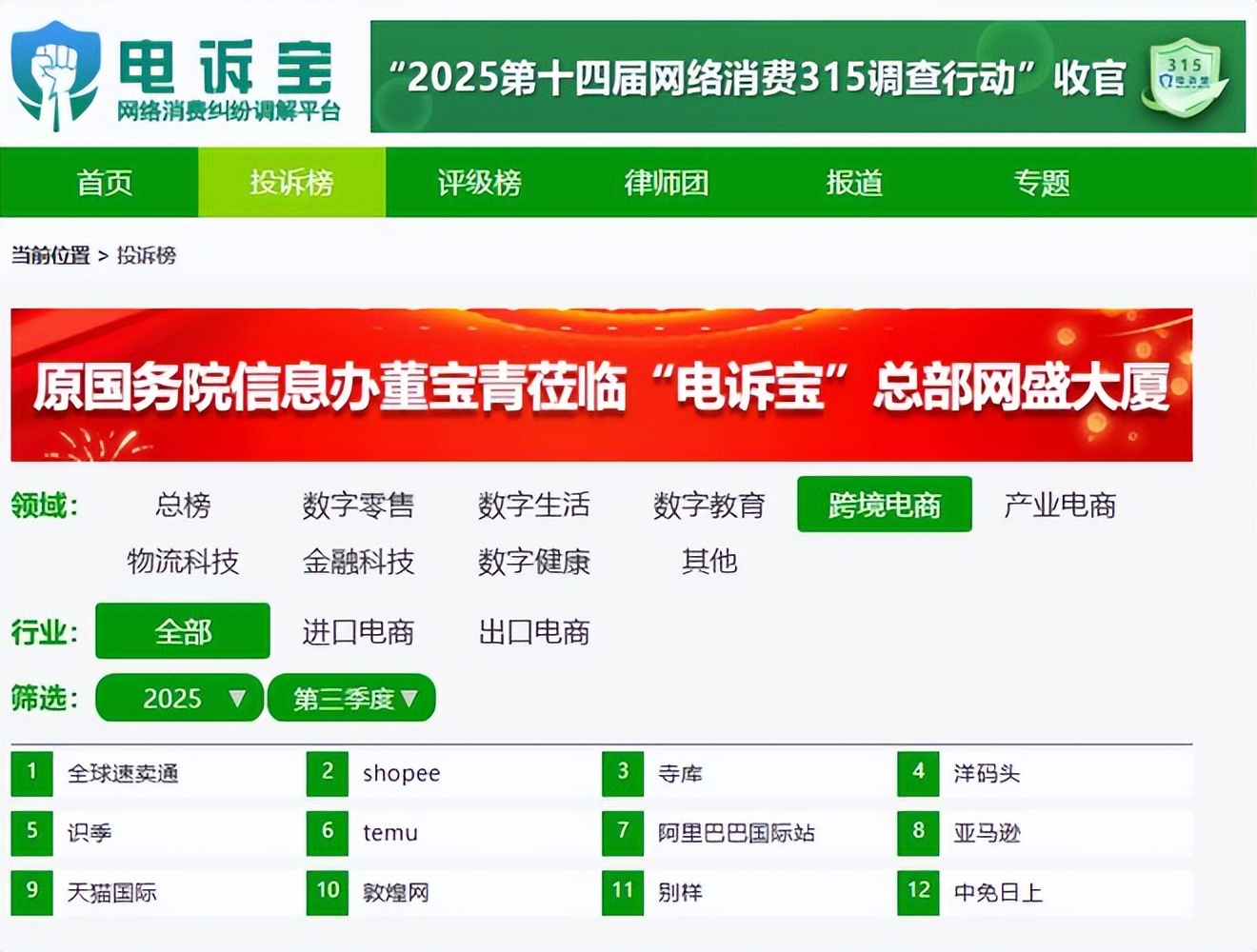Go to the 评级榜 tab
Screen dimensions: 1257x952
pyautogui.click(x=479, y=182)
